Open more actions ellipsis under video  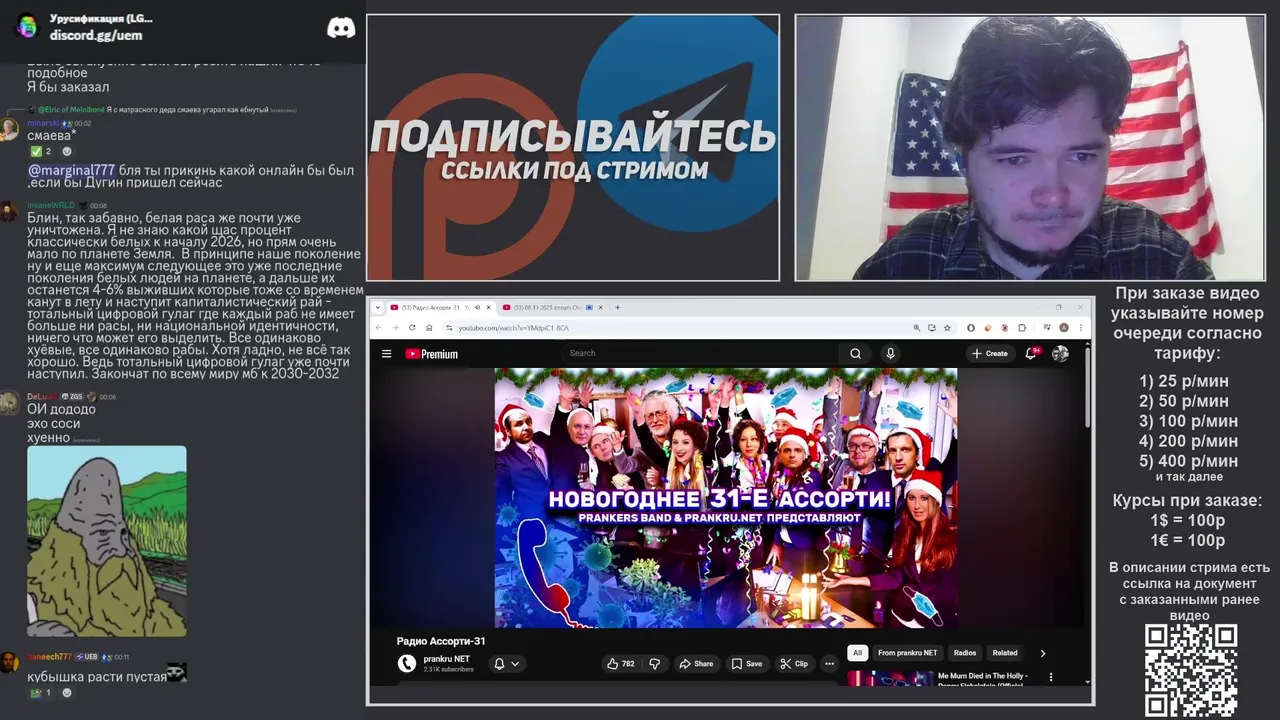[829, 663]
